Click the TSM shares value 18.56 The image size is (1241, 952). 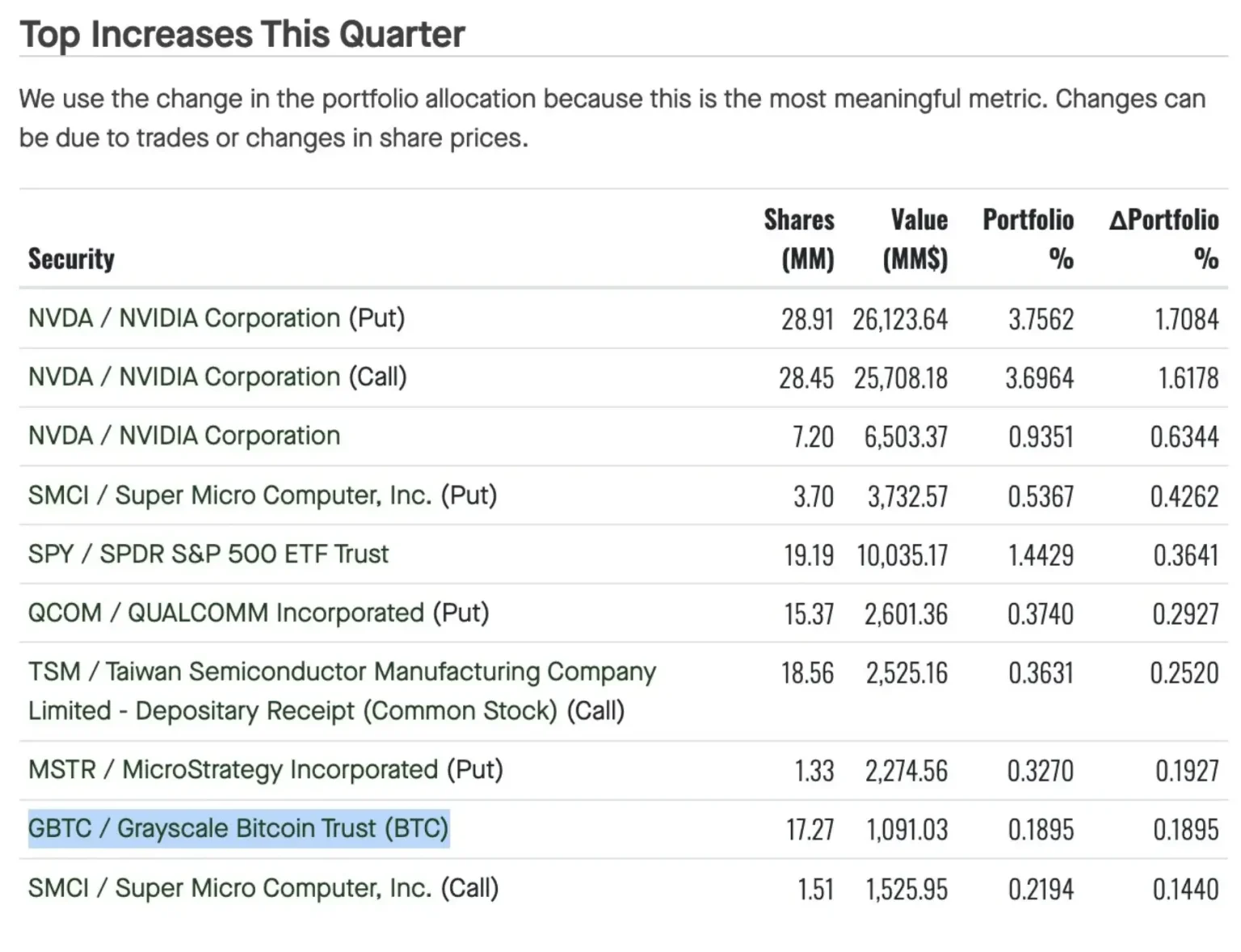coord(807,673)
